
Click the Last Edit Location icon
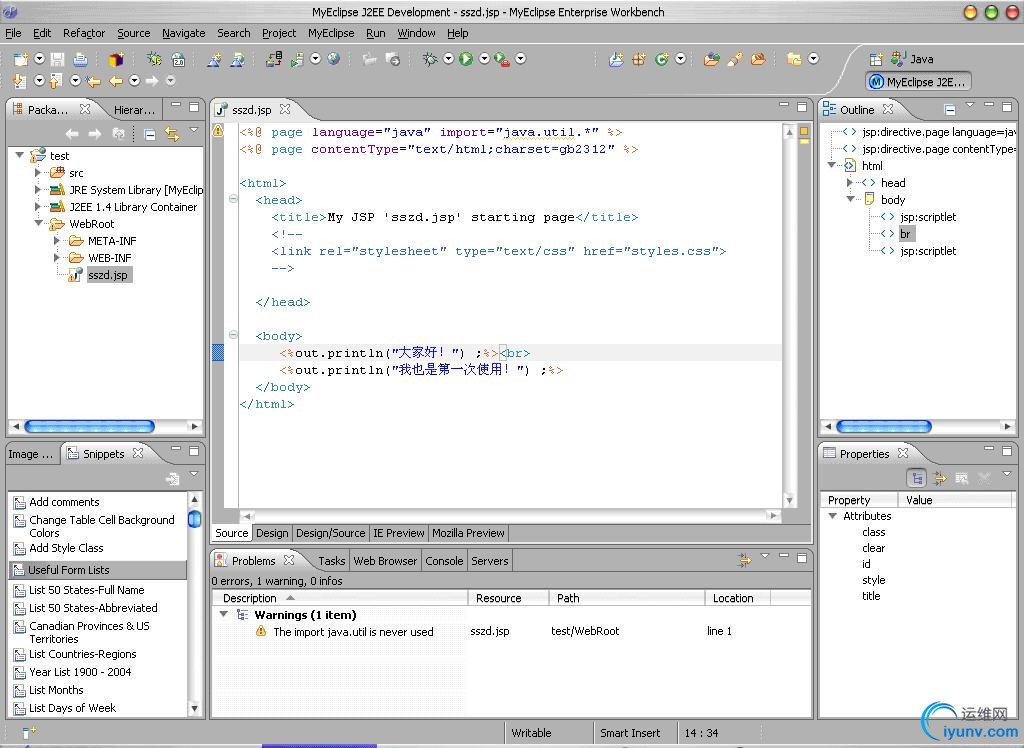pyautogui.click(x=93, y=81)
